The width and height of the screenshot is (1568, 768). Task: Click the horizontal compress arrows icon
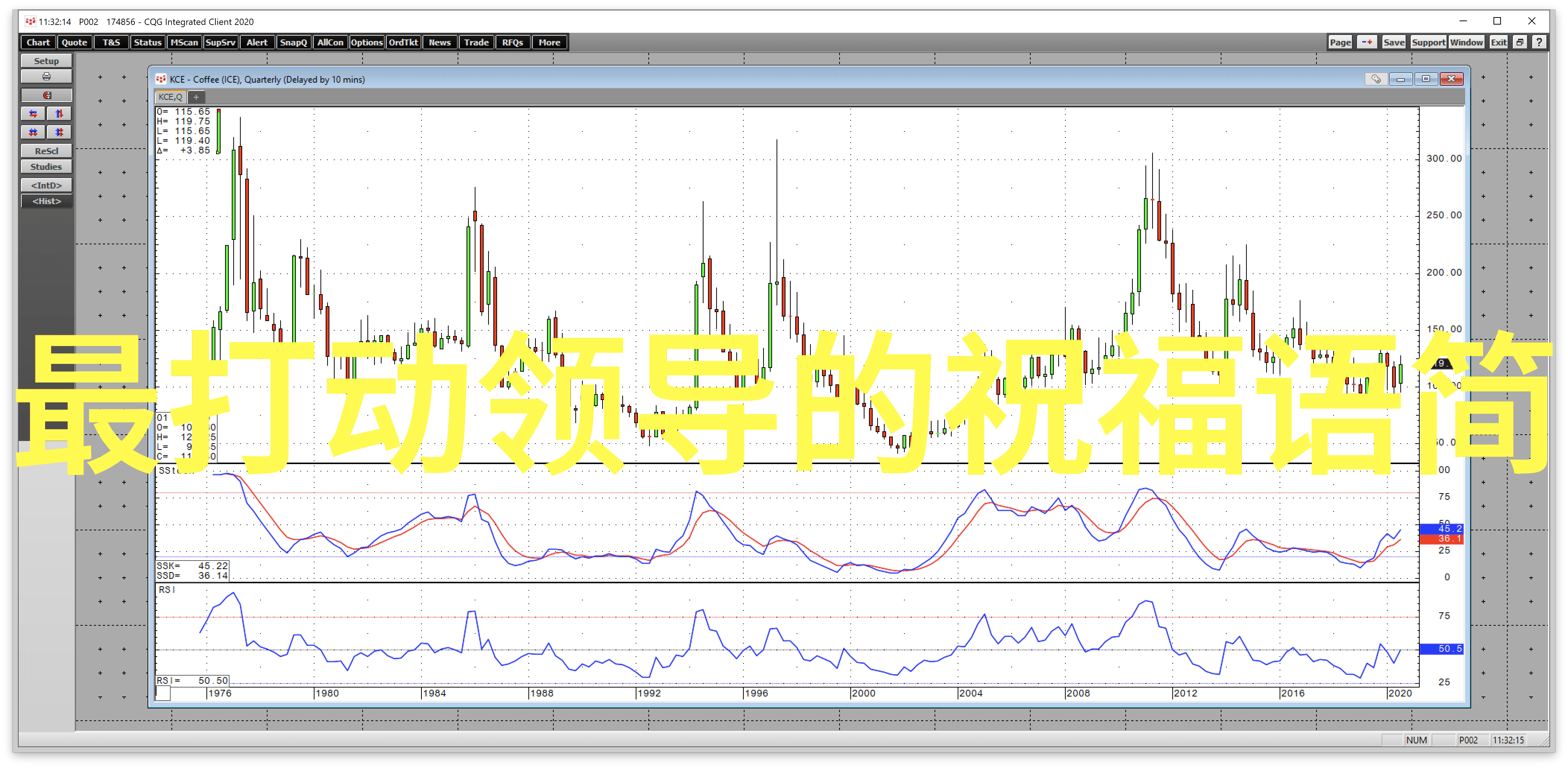click(33, 132)
